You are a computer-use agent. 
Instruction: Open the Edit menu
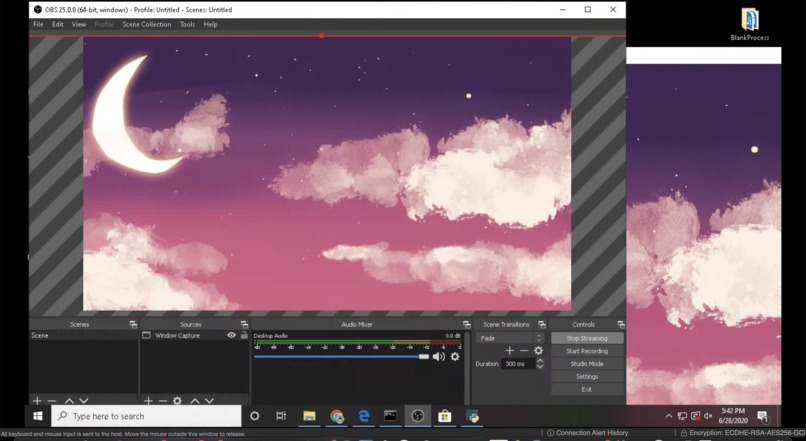coord(58,24)
